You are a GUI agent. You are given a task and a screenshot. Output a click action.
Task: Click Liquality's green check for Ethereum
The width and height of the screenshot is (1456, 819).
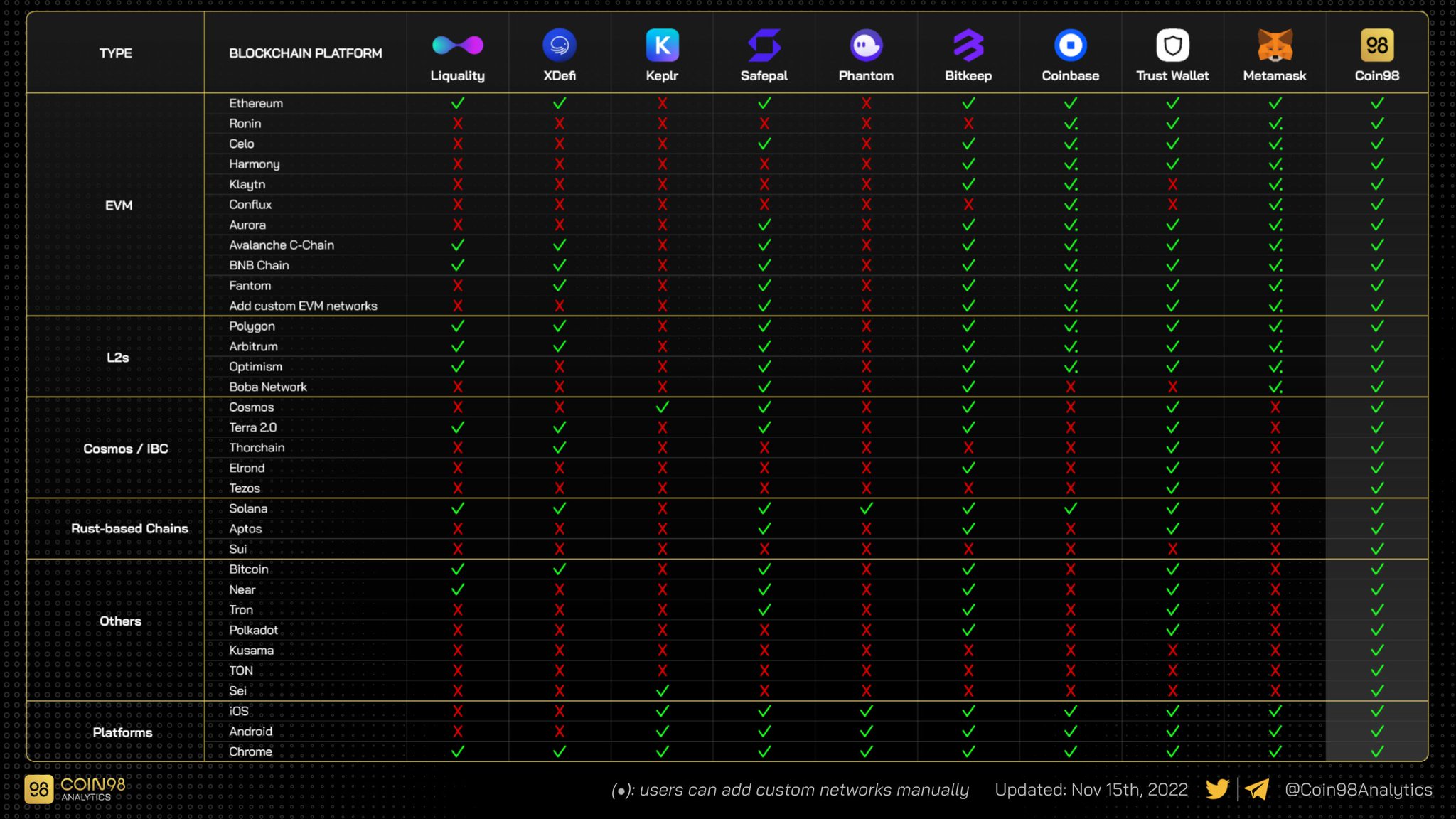458,103
